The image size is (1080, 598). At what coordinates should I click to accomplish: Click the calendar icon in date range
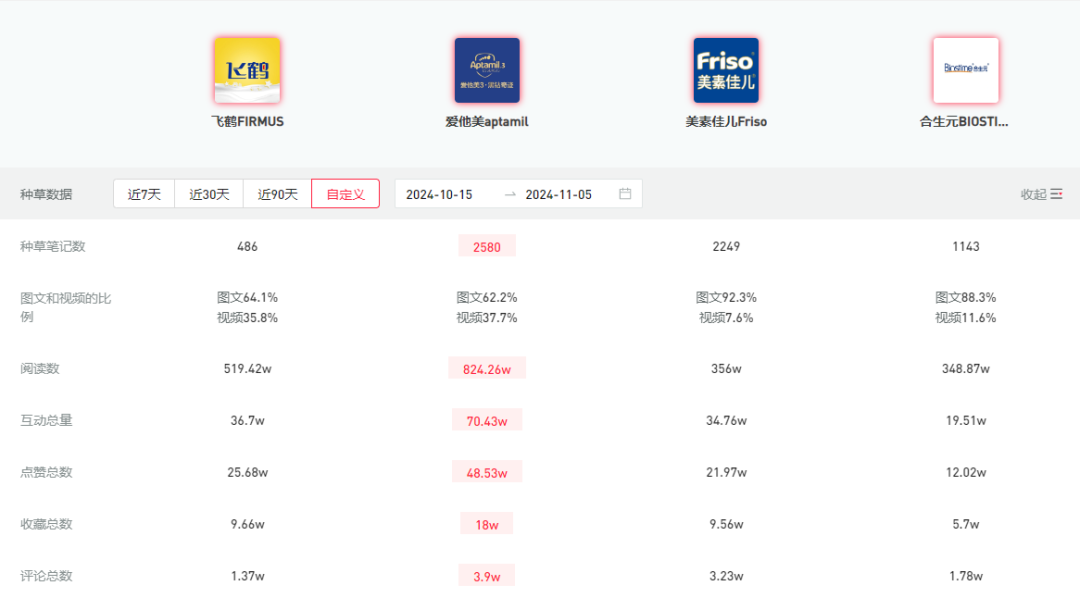[x=625, y=194]
